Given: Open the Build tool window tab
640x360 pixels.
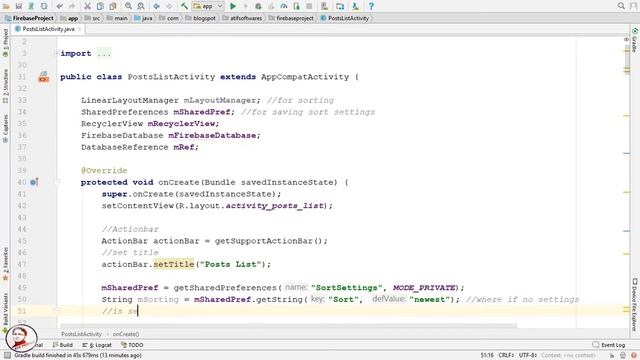Looking at the screenshot, I should coord(63,345).
